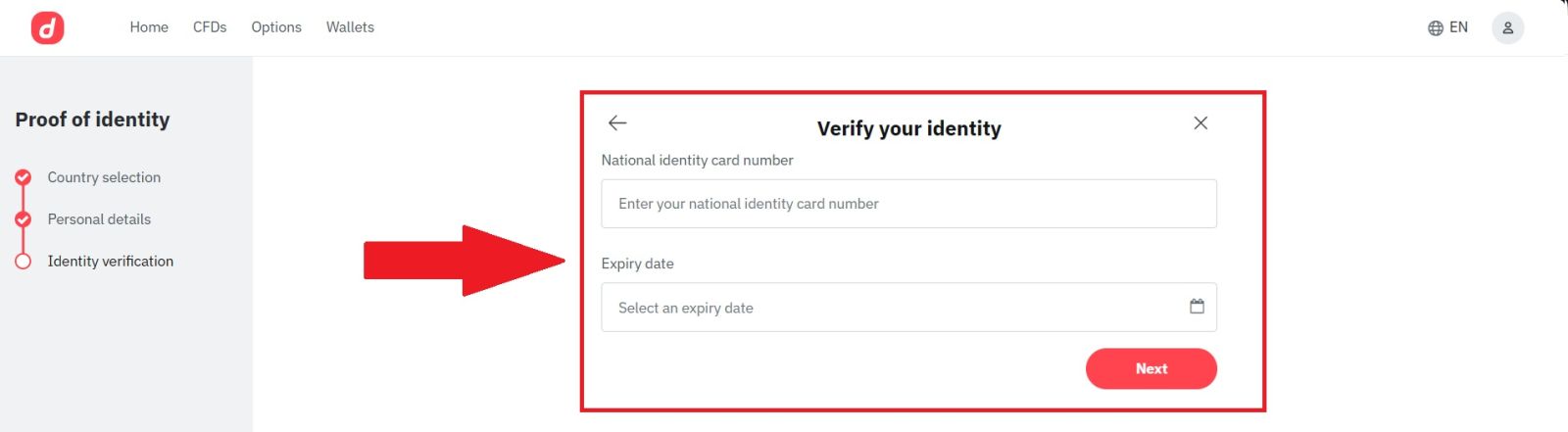Close the Verify your identity dialog
This screenshot has width=1568, height=432.
tap(1200, 123)
